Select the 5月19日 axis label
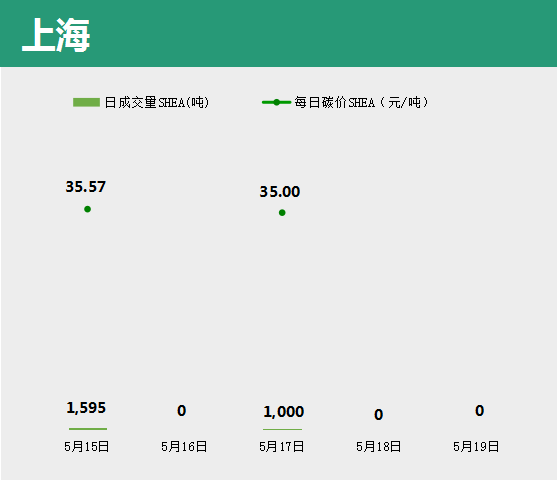Viewport: 558px width, 480px height. (476, 447)
